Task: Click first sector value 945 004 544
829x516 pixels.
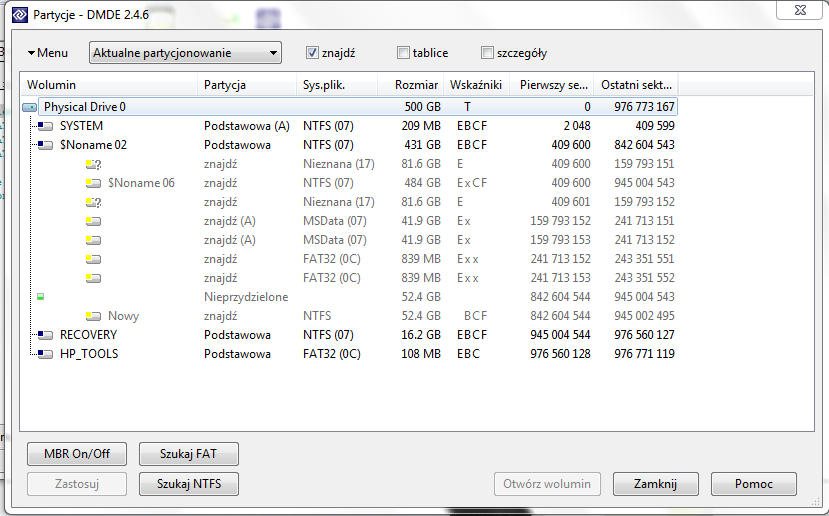Action: click(x=560, y=335)
